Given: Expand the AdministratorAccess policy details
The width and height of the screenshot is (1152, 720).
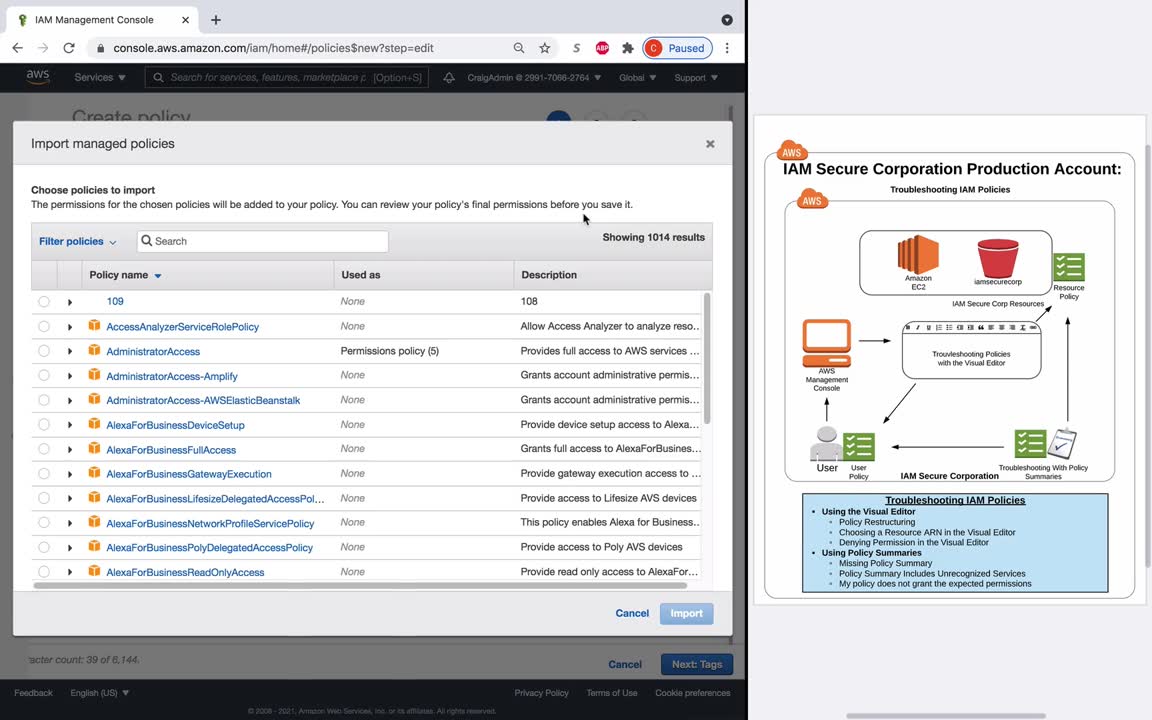Looking at the screenshot, I should tap(70, 351).
